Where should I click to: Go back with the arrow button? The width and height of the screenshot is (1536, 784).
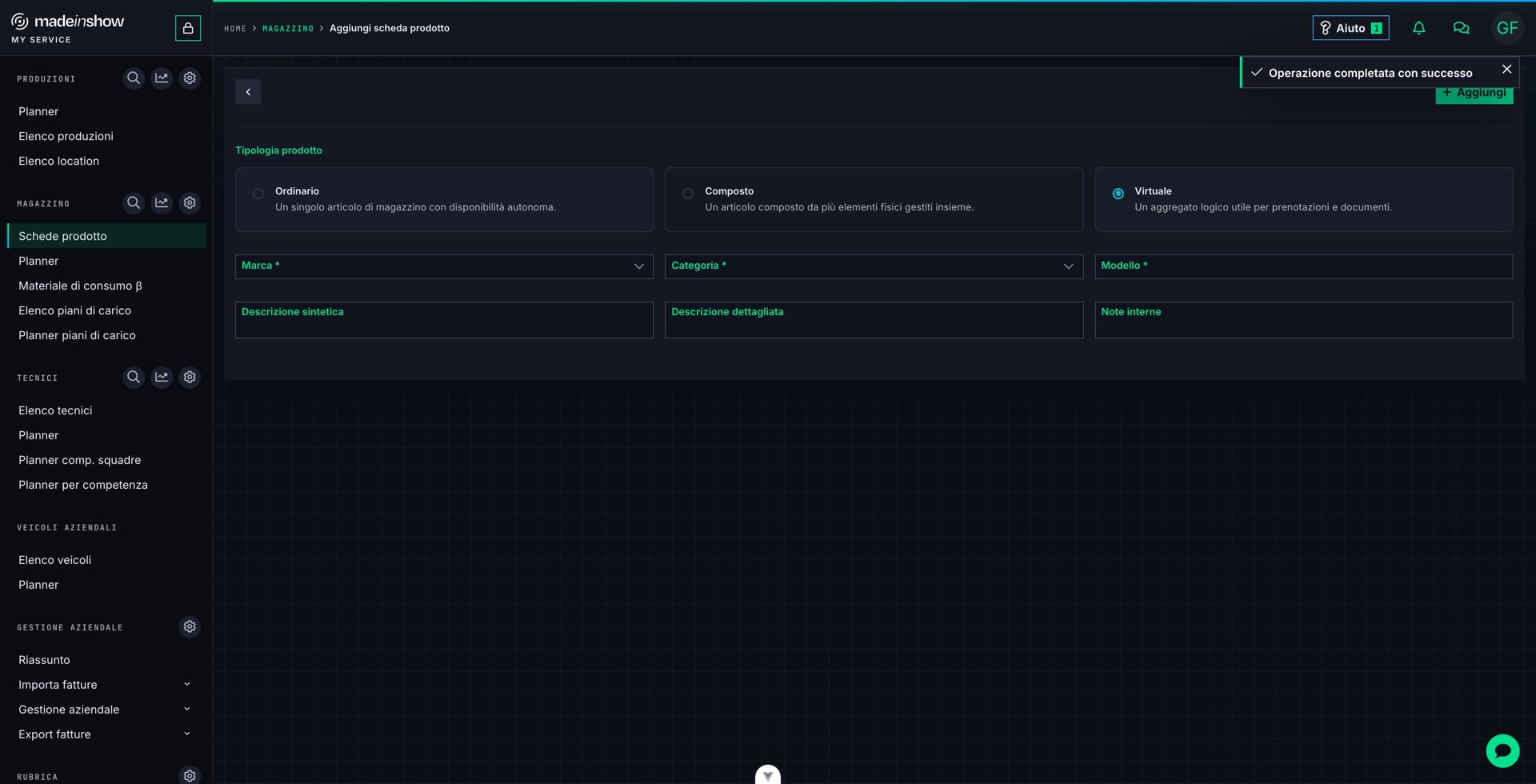pyautogui.click(x=248, y=92)
